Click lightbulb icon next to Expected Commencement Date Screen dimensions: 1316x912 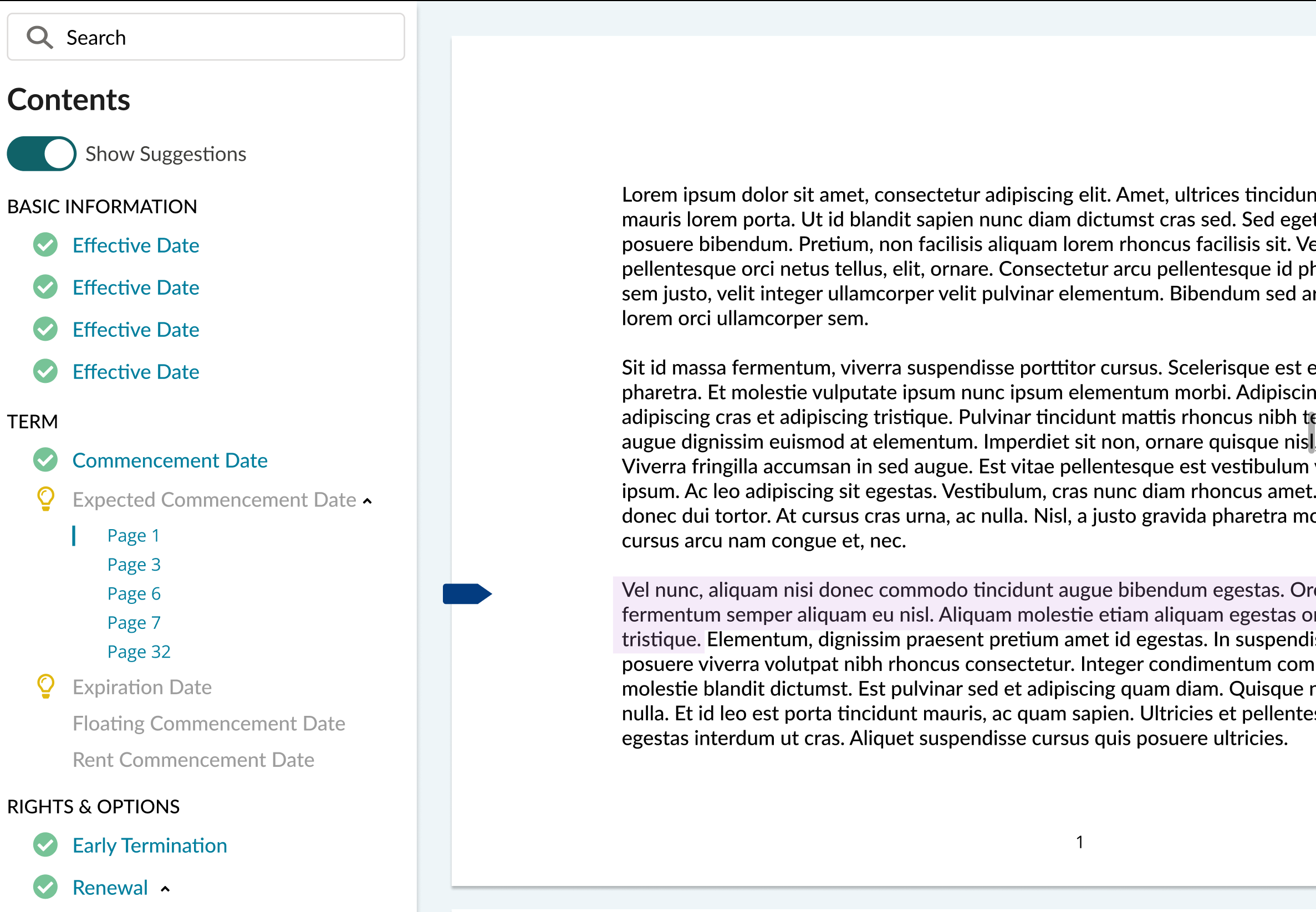pyautogui.click(x=46, y=499)
